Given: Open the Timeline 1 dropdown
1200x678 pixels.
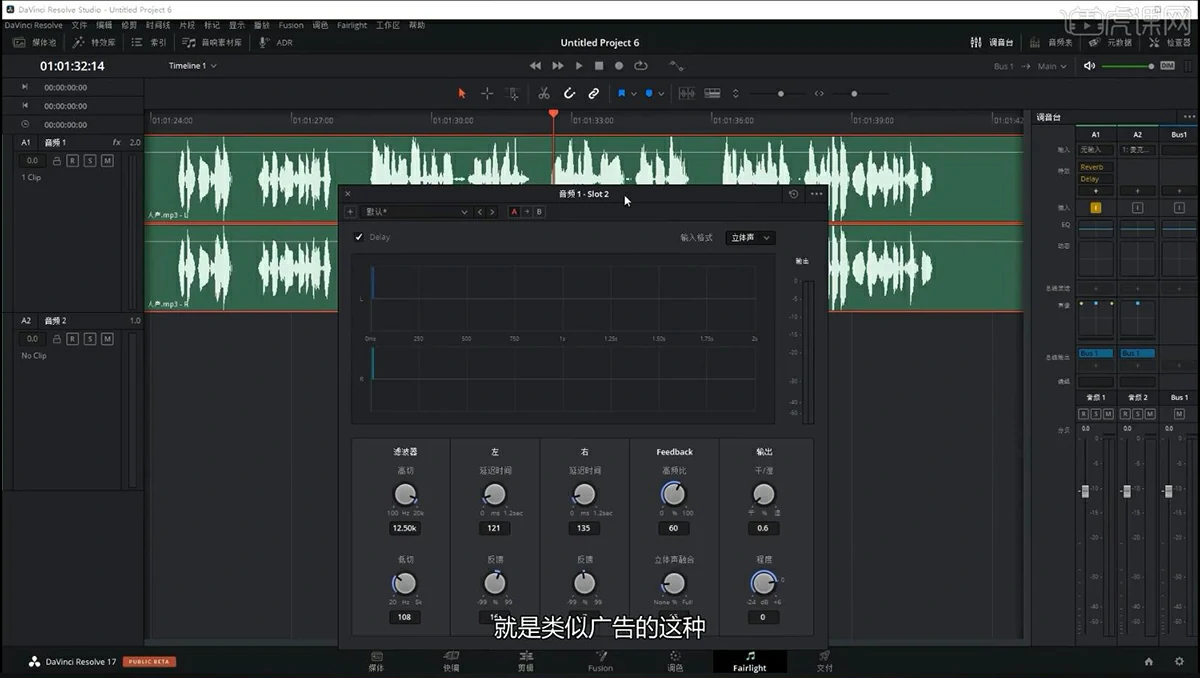Looking at the screenshot, I should (193, 66).
